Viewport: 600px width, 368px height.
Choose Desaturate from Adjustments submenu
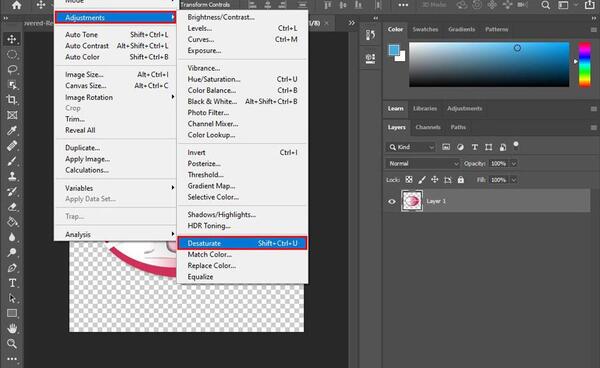pos(242,243)
